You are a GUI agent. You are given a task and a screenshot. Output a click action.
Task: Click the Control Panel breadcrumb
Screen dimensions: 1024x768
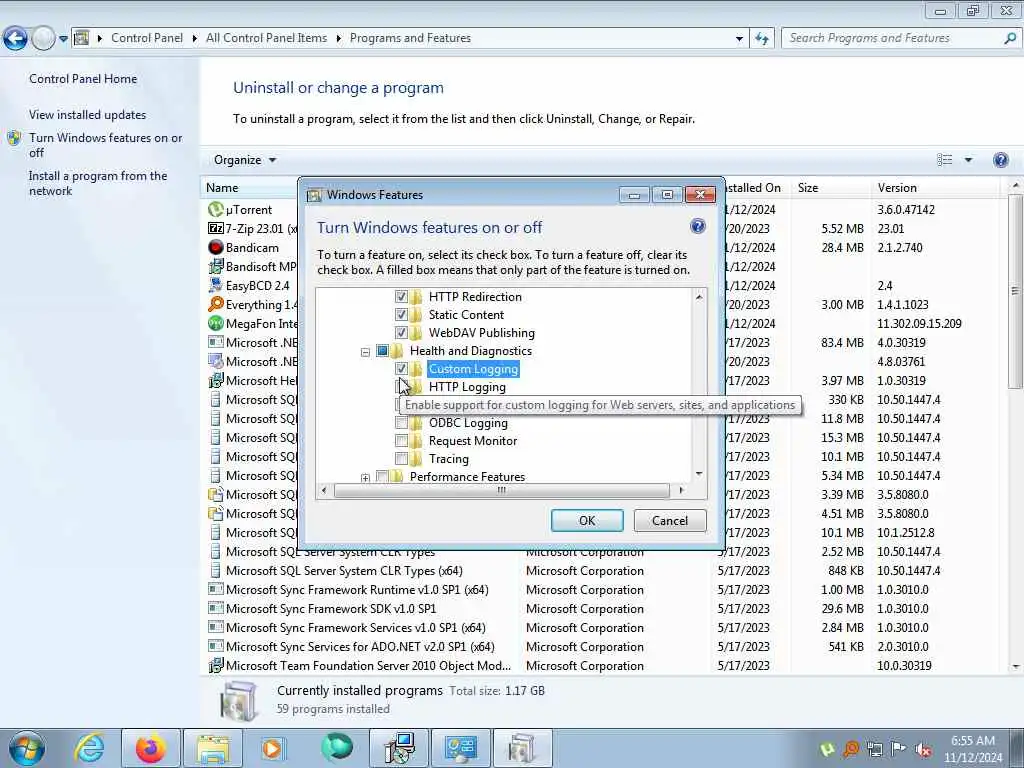pos(147,38)
